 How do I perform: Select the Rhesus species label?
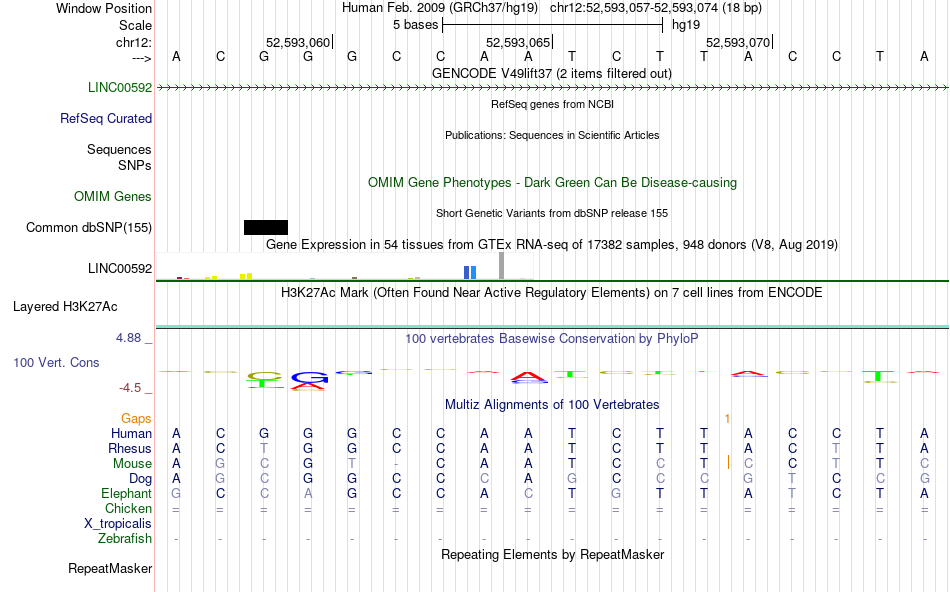[130, 448]
